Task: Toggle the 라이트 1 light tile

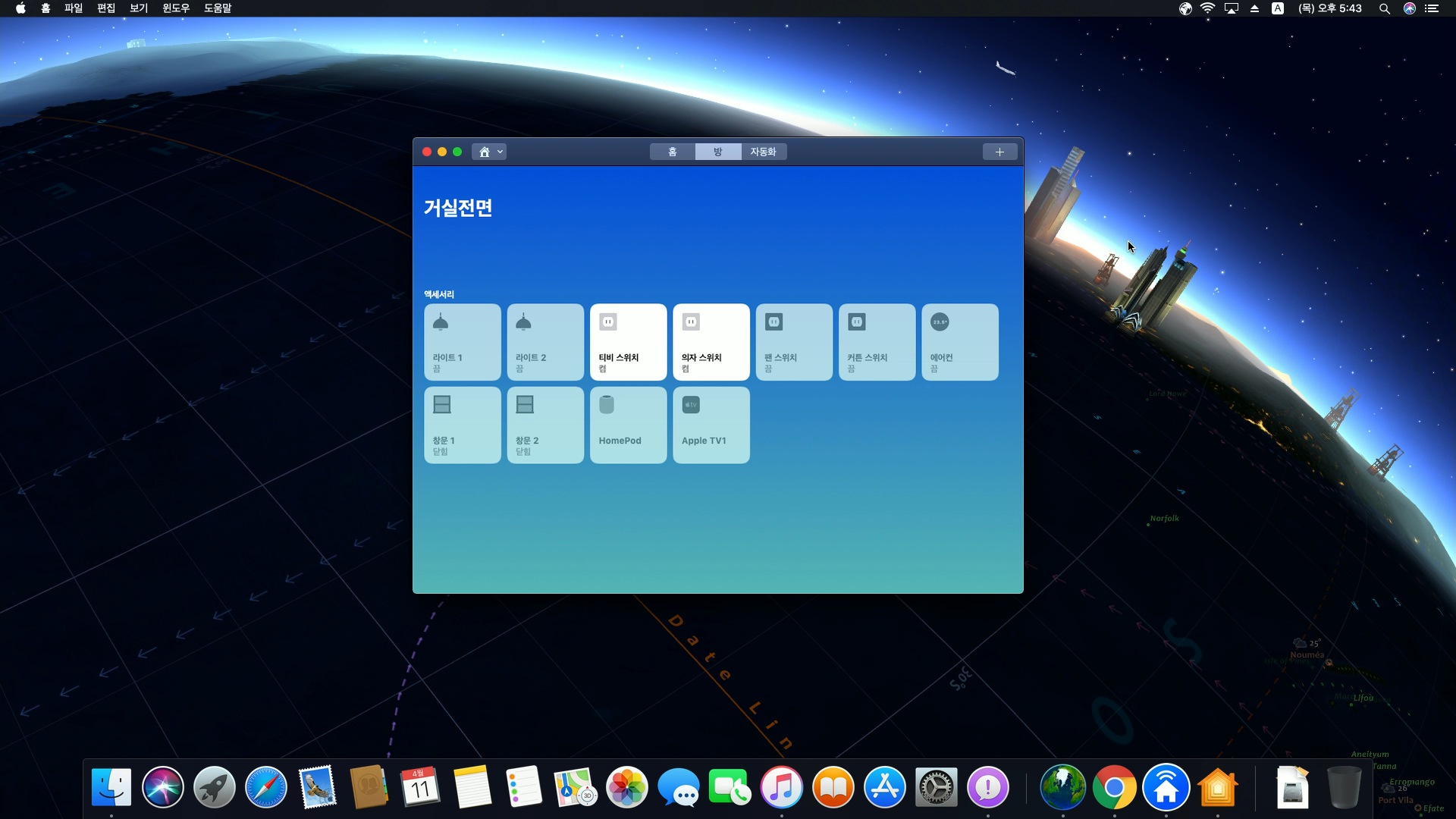Action: (x=462, y=342)
